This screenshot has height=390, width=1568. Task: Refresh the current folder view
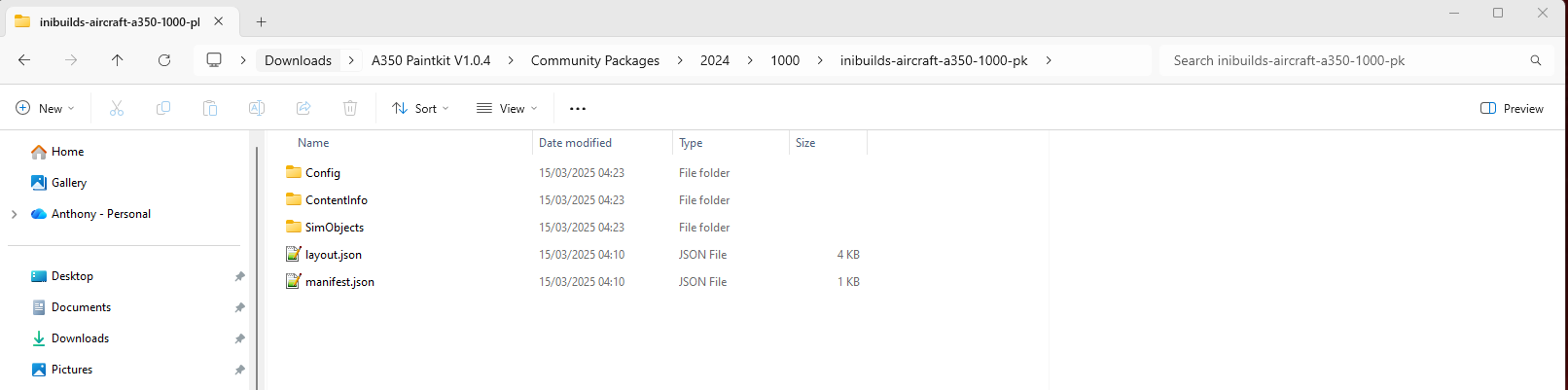click(x=164, y=60)
